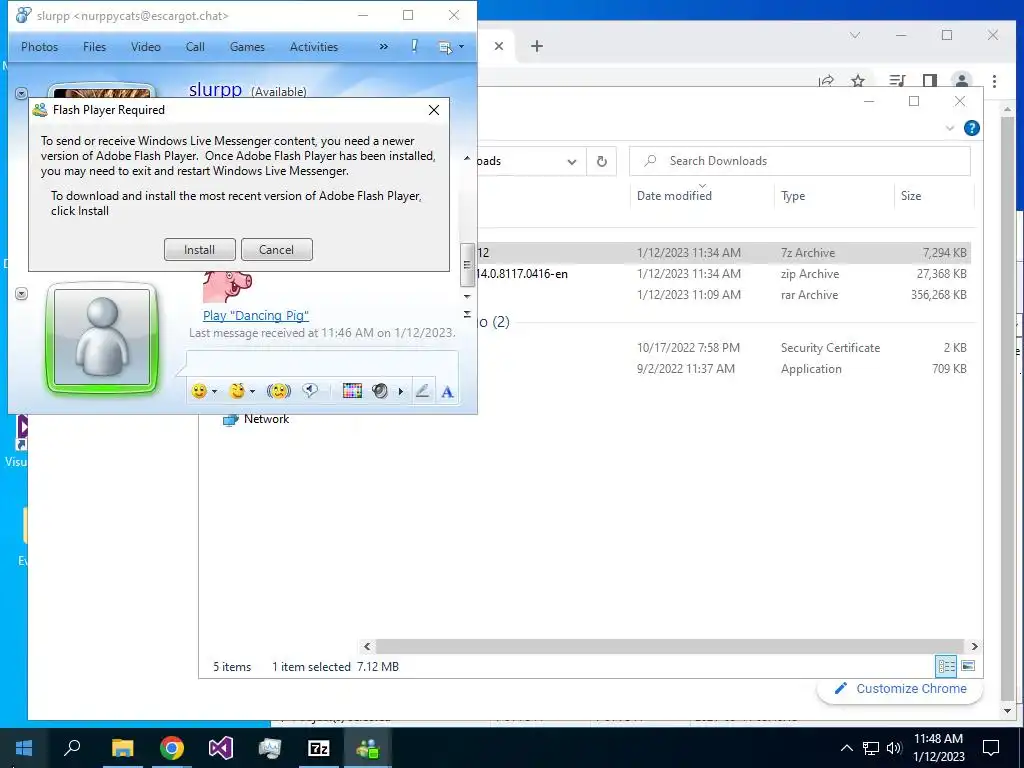Show hidden system tray icons
The image size is (1024, 768).
846,748
